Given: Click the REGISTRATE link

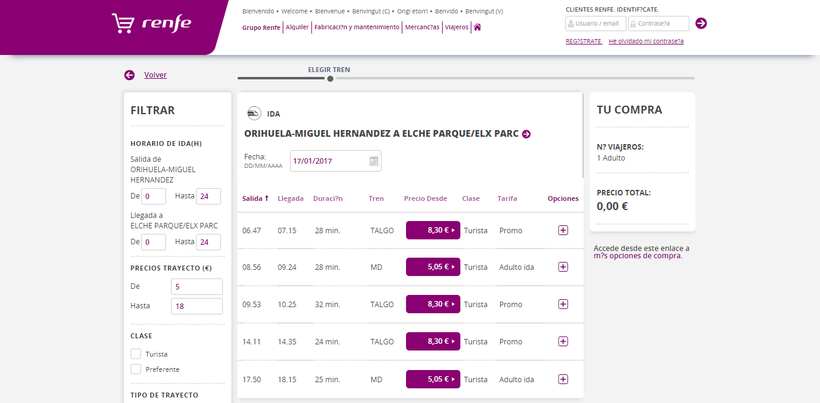Looking at the screenshot, I should [x=583, y=41].
